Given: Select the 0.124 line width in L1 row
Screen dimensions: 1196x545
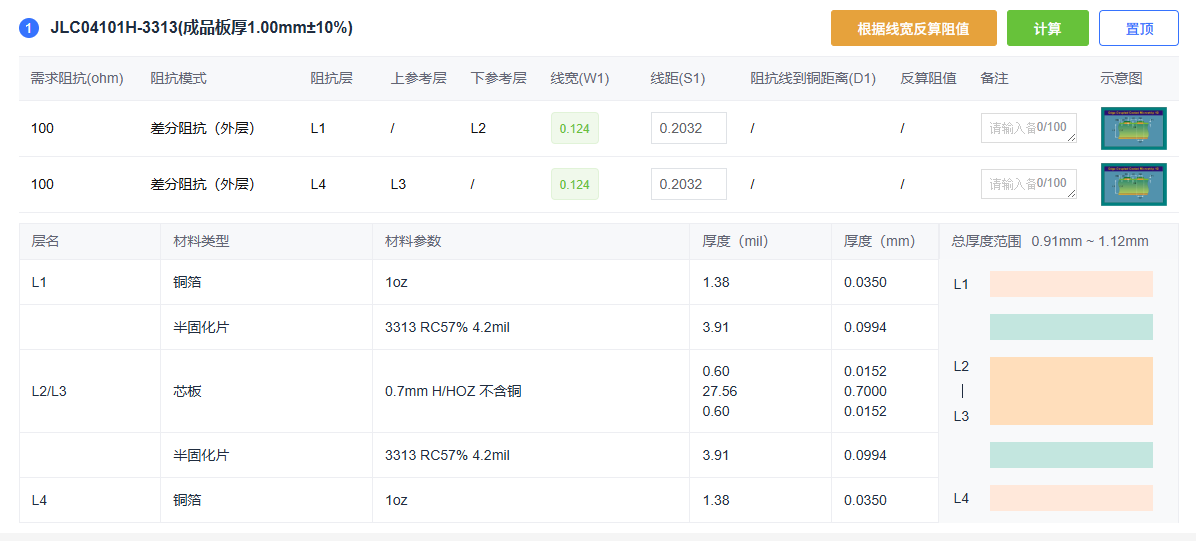Looking at the screenshot, I should pos(575,128).
